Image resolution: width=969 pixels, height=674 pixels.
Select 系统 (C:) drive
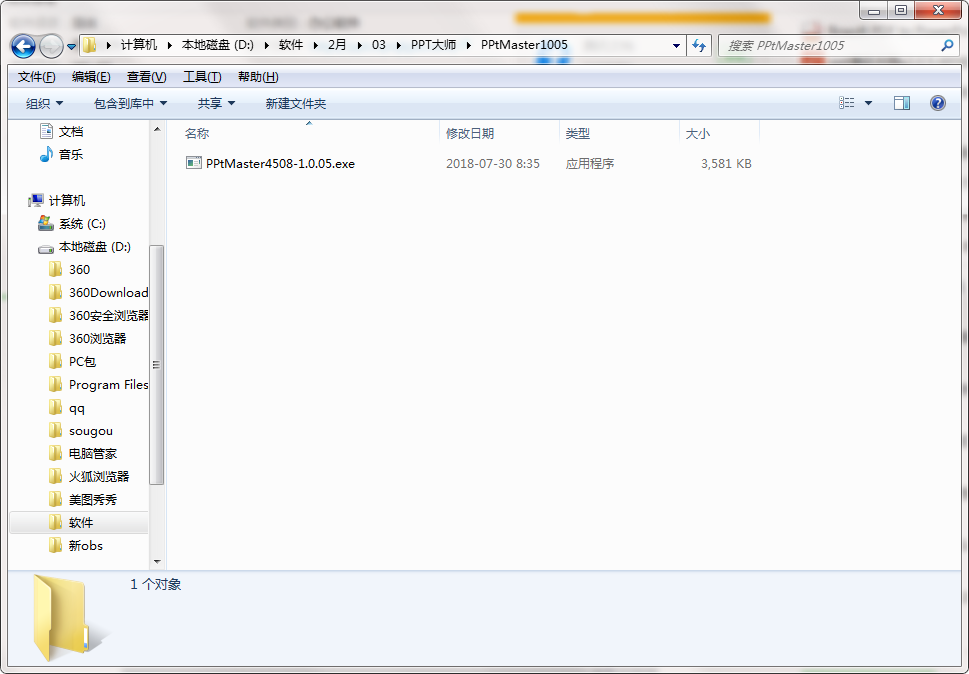pos(82,224)
